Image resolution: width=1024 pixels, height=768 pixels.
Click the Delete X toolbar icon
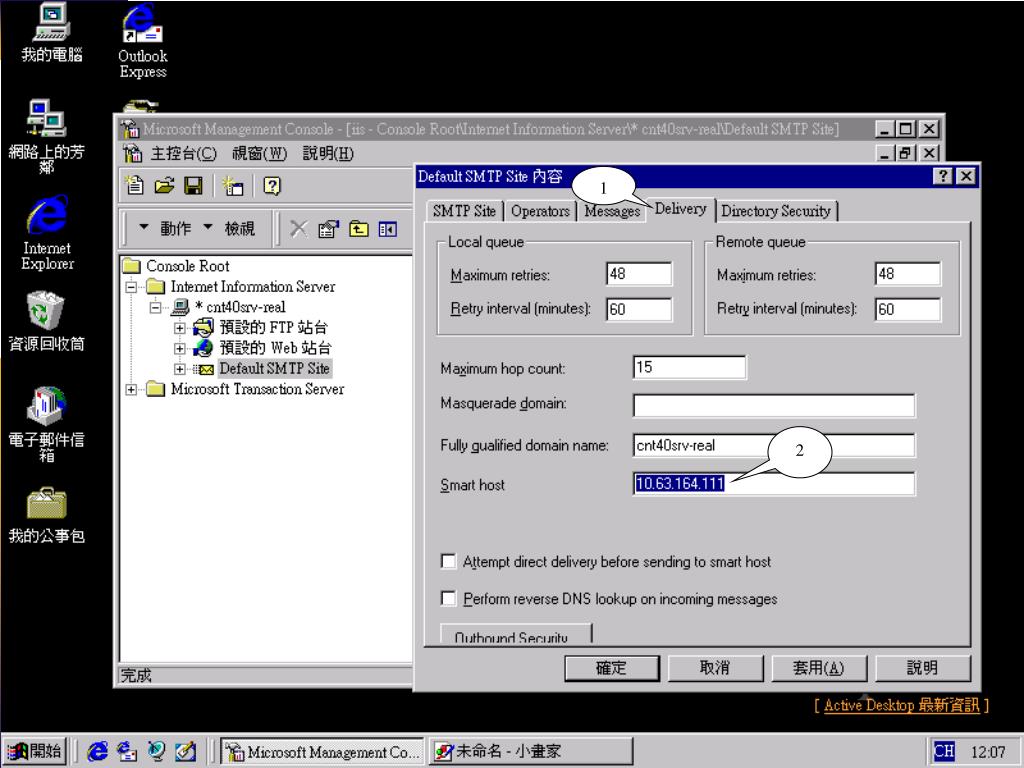pos(298,229)
